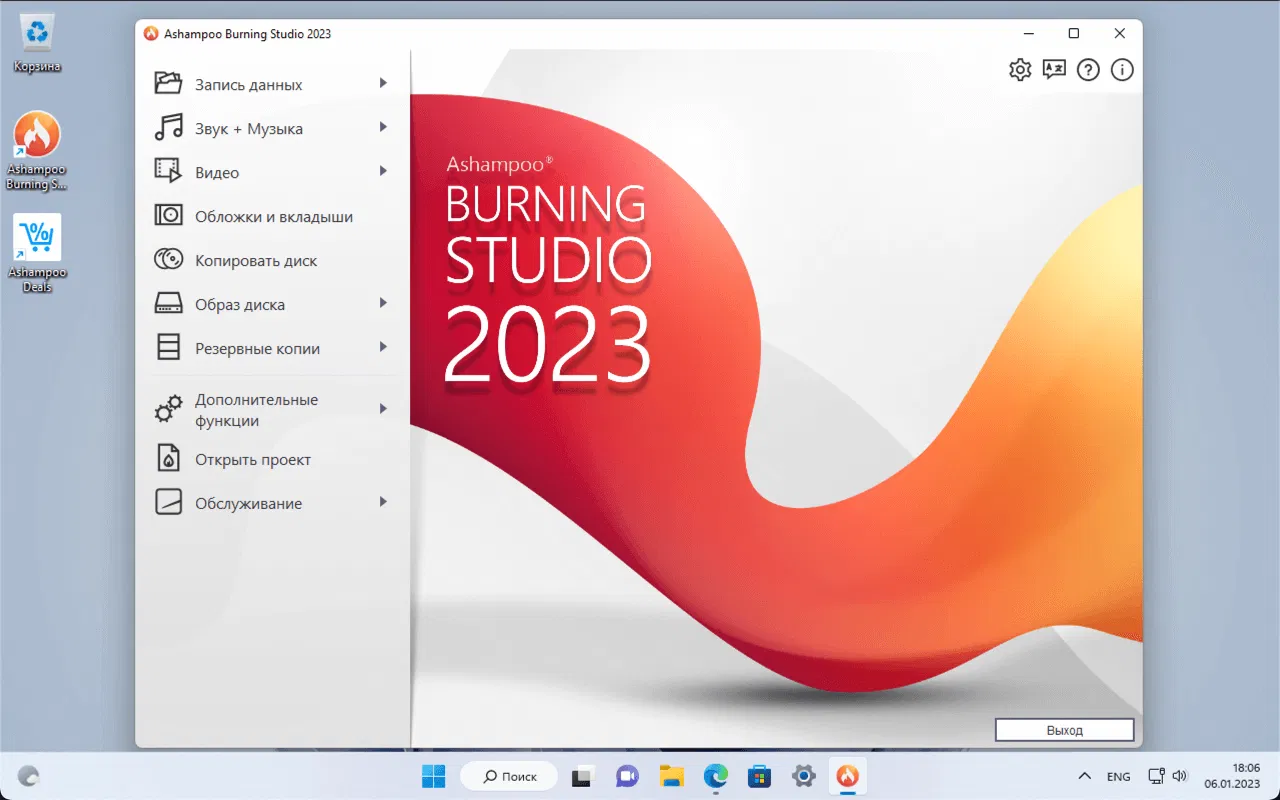Click the Выход button
This screenshot has width=1280, height=800.
tap(1065, 730)
